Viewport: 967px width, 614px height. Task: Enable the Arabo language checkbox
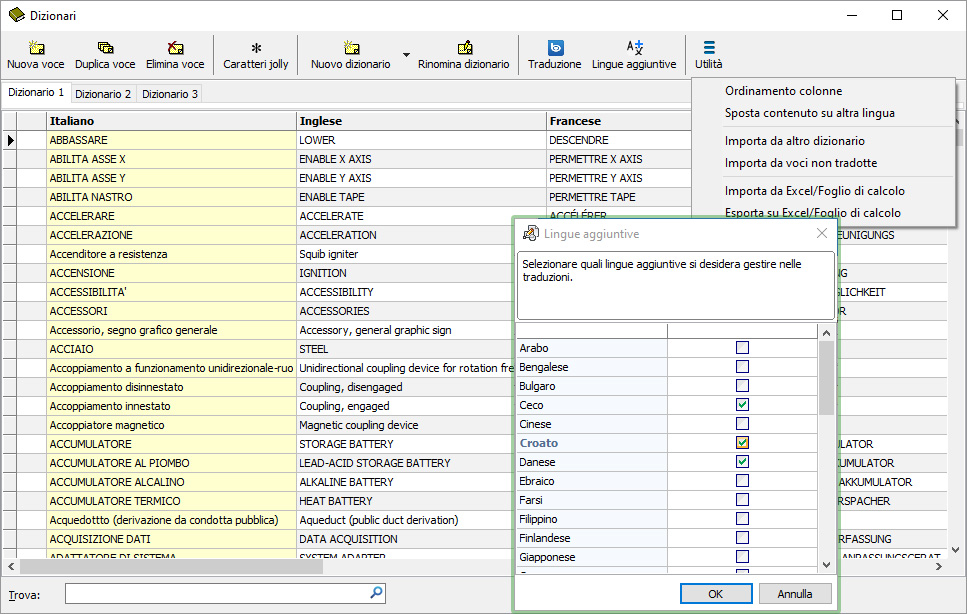click(x=743, y=348)
